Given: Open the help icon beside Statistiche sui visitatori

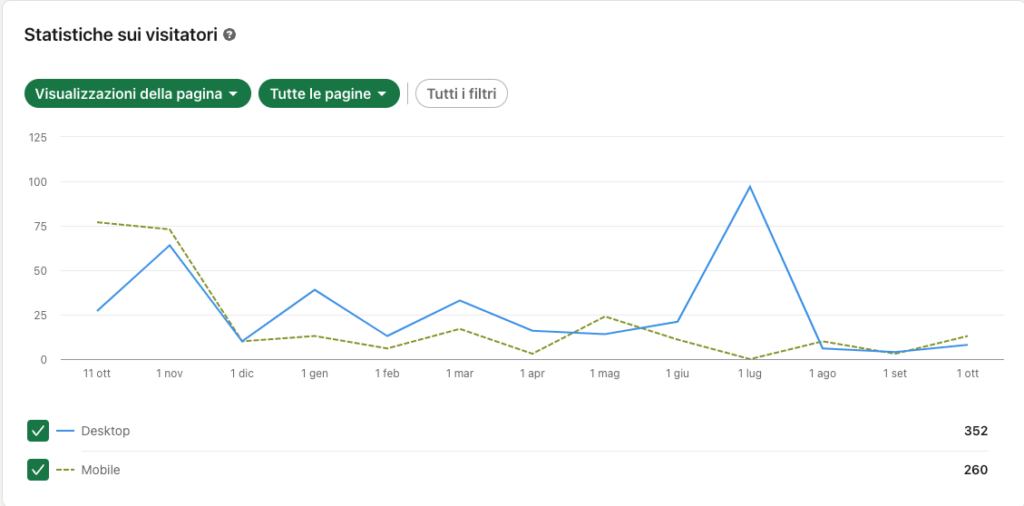Looking at the screenshot, I should click(x=229, y=35).
